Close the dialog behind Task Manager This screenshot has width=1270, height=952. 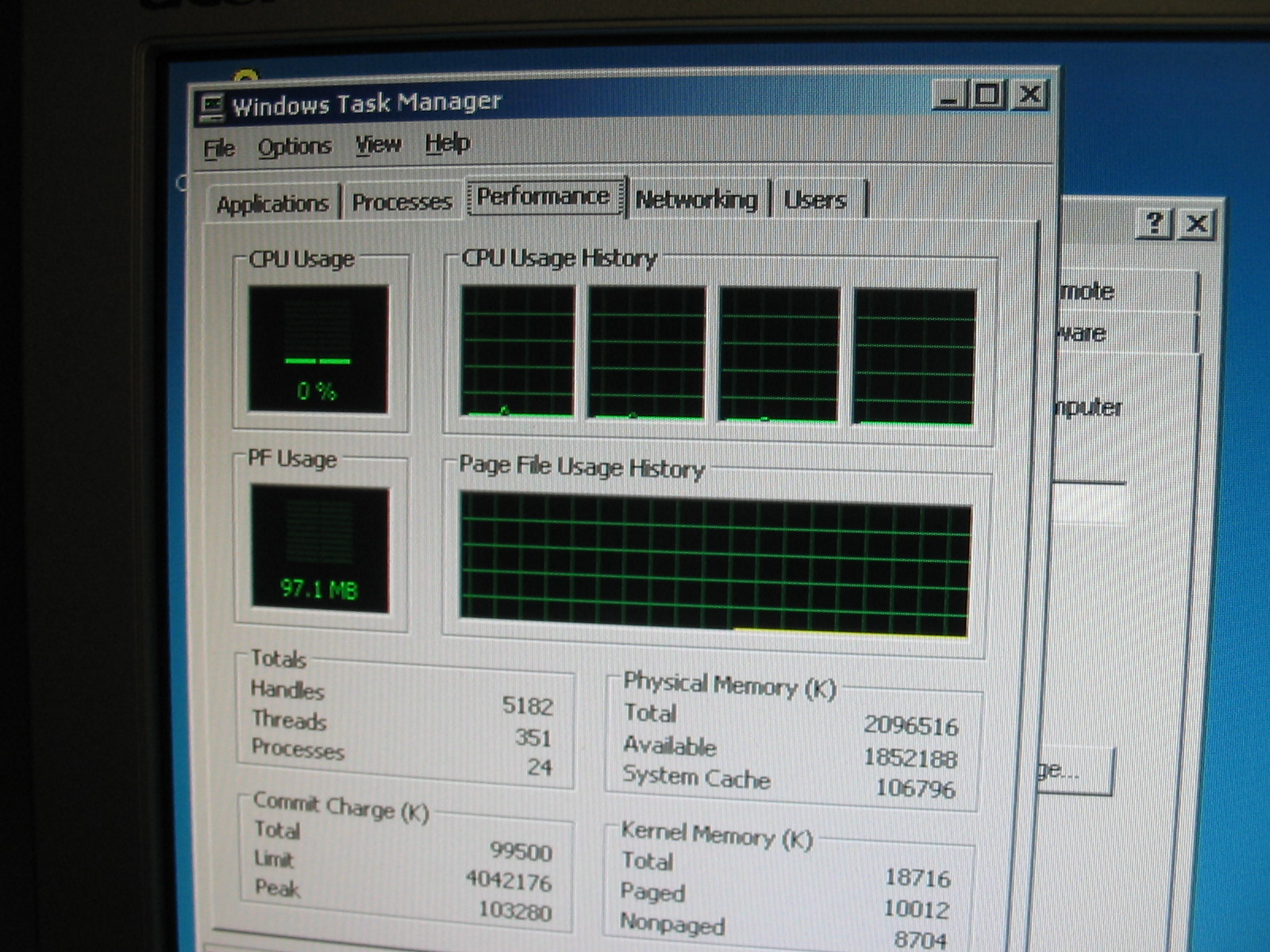tap(1197, 225)
